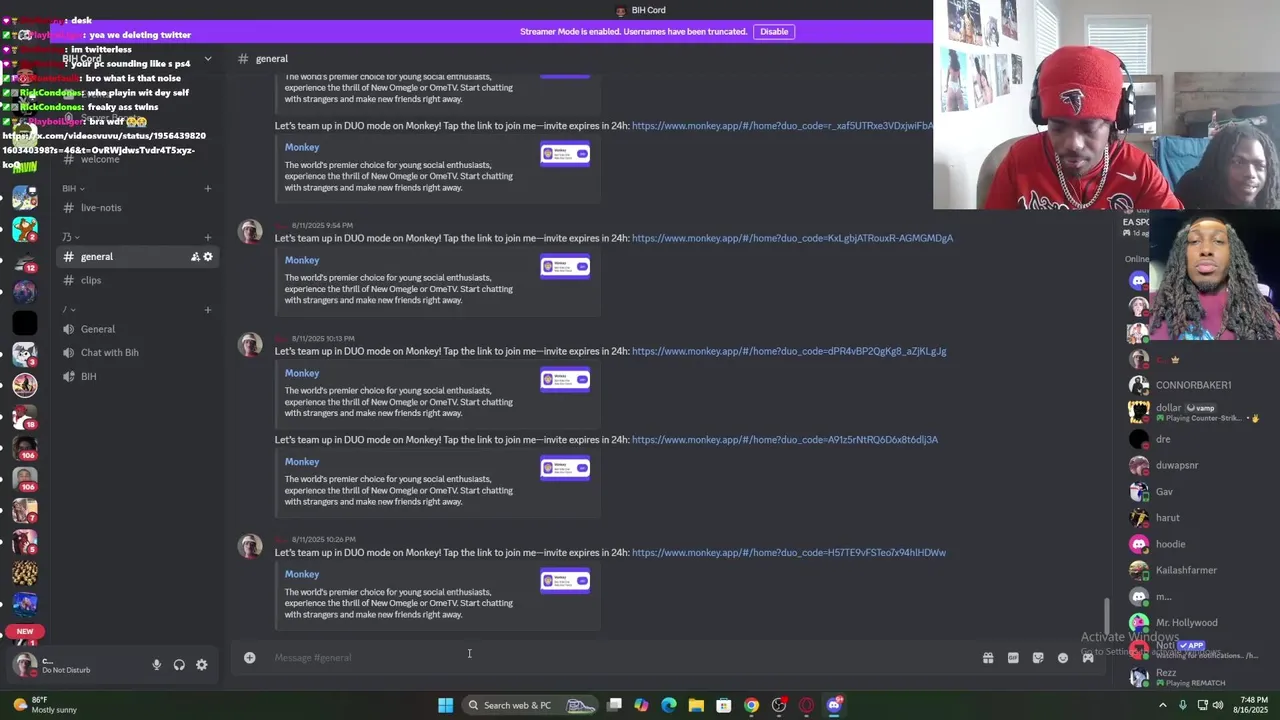Expand the BIH Cord server header dropdown

pyautogui.click(x=208, y=59)
